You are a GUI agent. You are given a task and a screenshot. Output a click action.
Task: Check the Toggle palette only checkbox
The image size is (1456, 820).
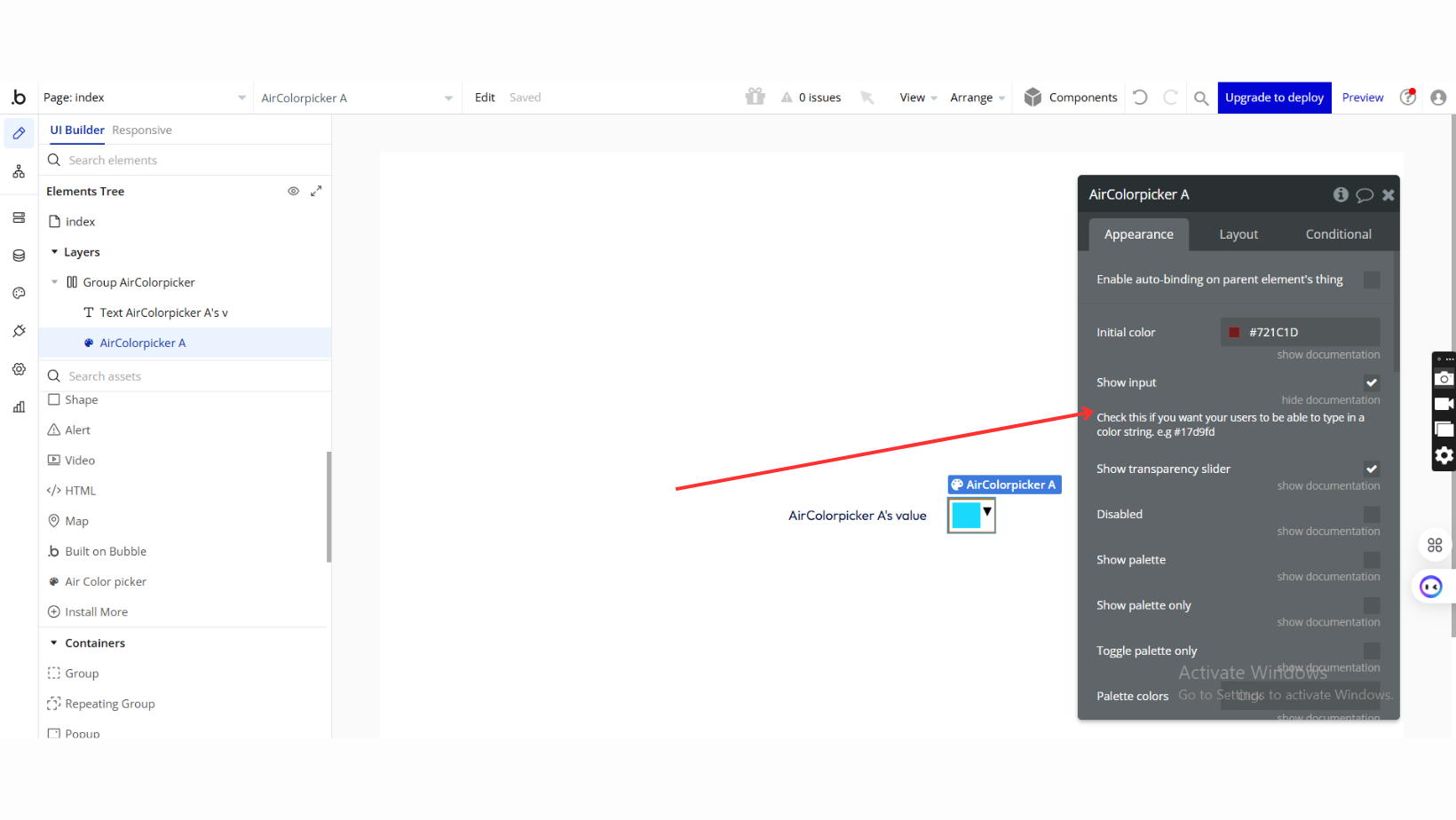point(1372,651)
